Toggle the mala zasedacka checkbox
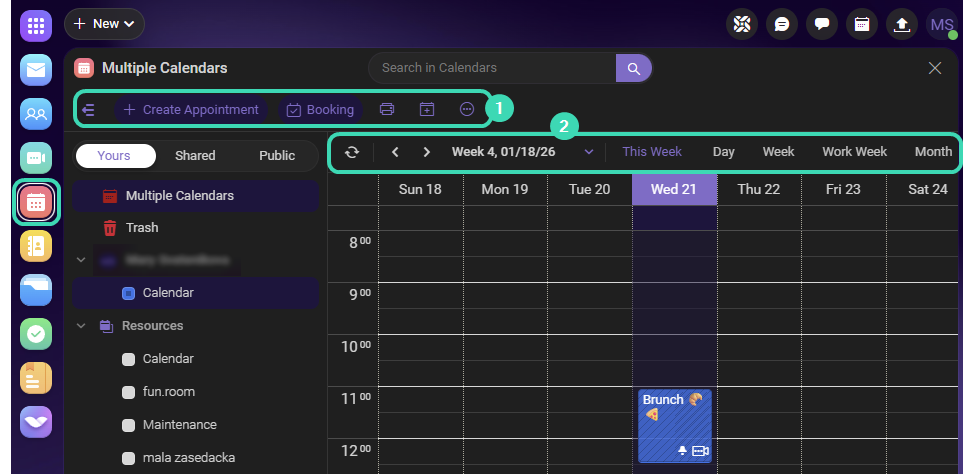Image resolution: width=975 pixels, height=474 pixels. click(128, 458)
